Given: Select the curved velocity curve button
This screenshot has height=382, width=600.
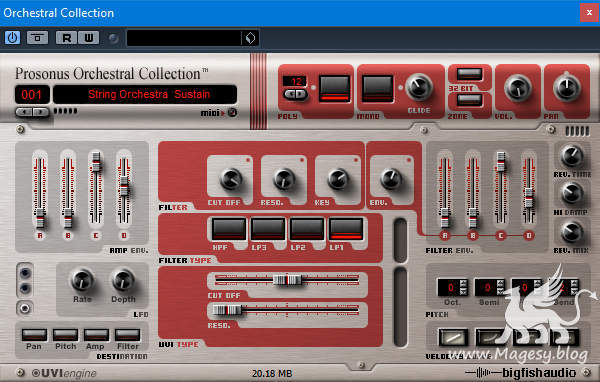Looking at the screenshot, I should pyautogui.click(x=491, y=338).
